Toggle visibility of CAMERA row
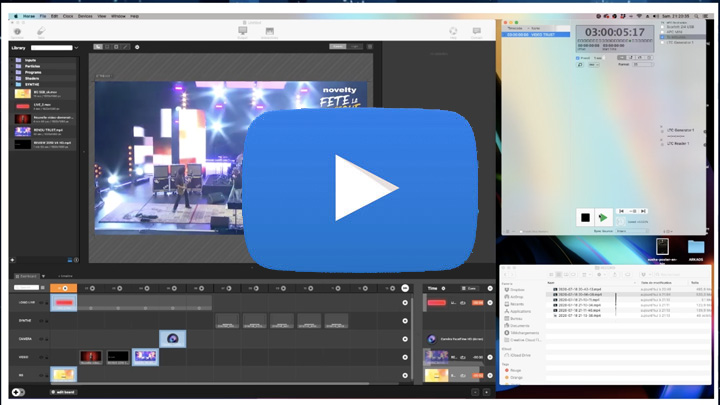The image size is (720, 405). tap(41, 339)
